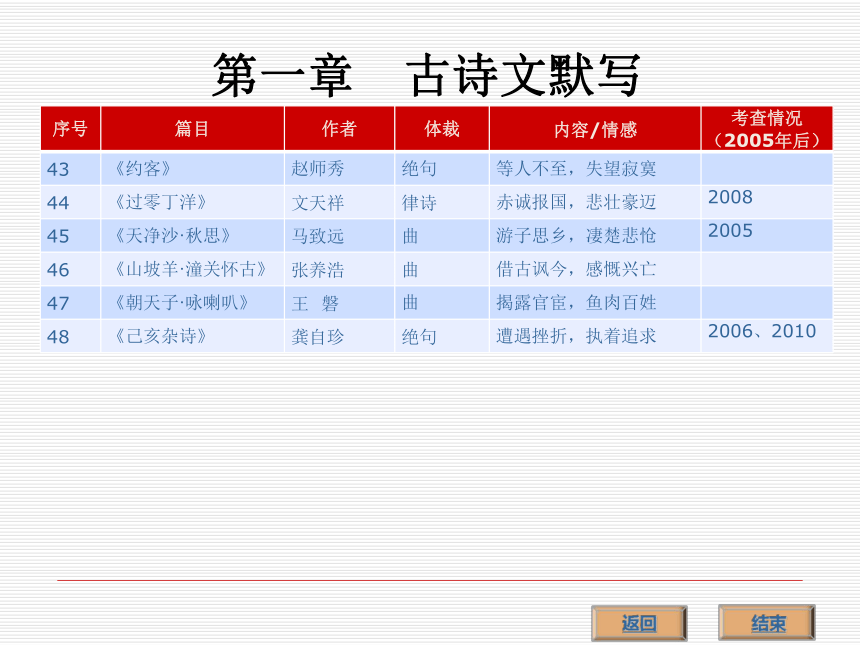860x645 pixels.
Task: Click the author 赵师秀
Action: tap(318, 168)
